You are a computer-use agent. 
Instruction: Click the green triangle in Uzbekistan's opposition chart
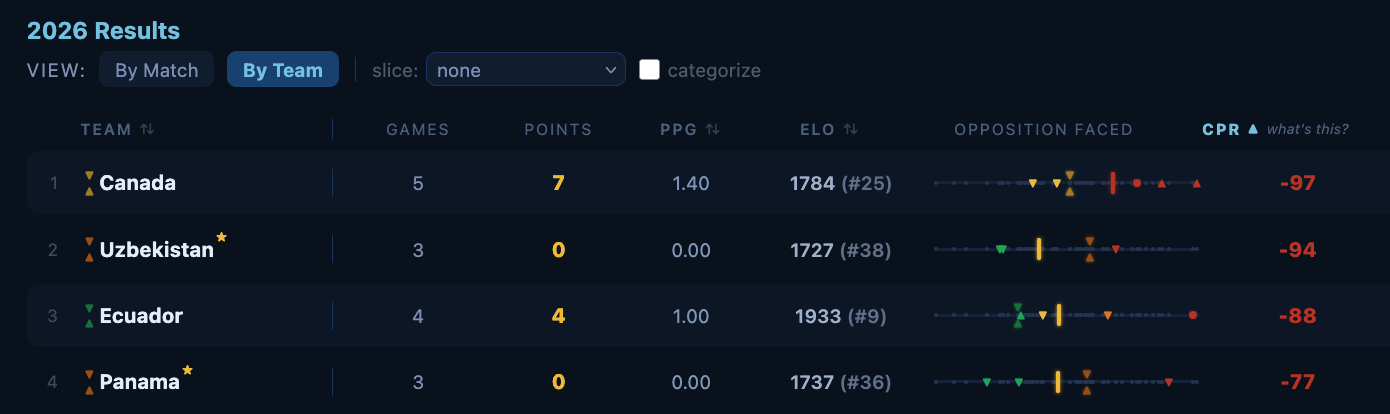point(1001,250)
